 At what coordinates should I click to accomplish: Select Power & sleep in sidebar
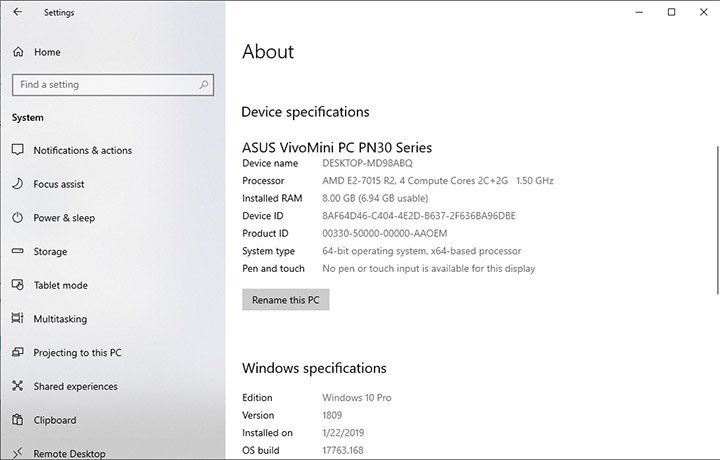coord(64,218)
